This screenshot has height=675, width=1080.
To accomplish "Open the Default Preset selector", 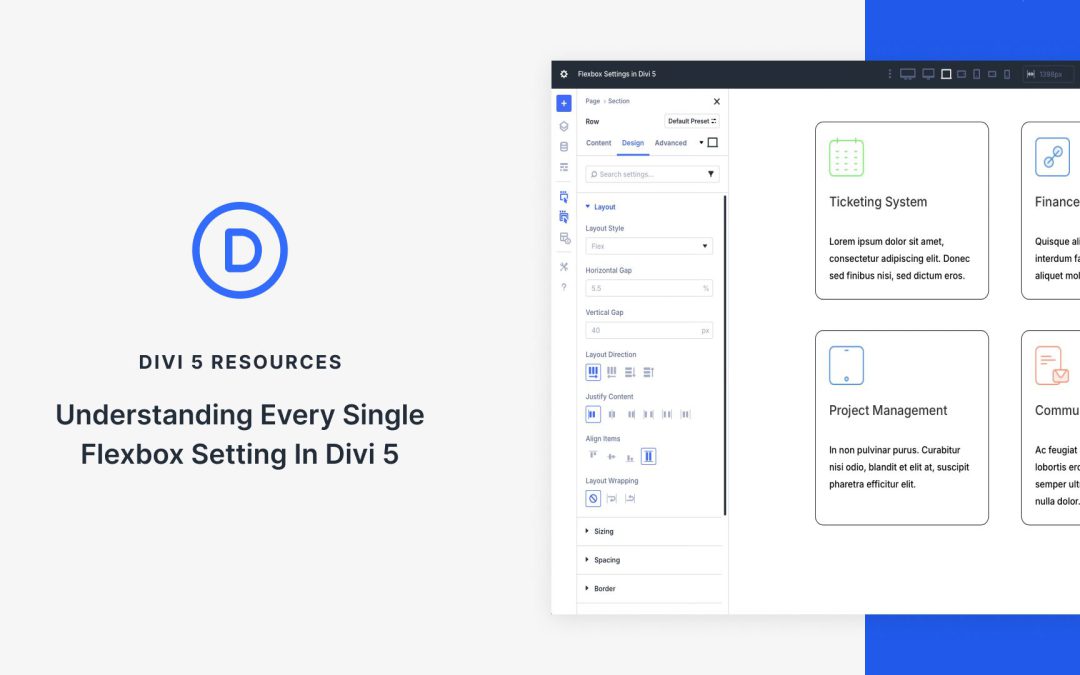I will (692, 121).
